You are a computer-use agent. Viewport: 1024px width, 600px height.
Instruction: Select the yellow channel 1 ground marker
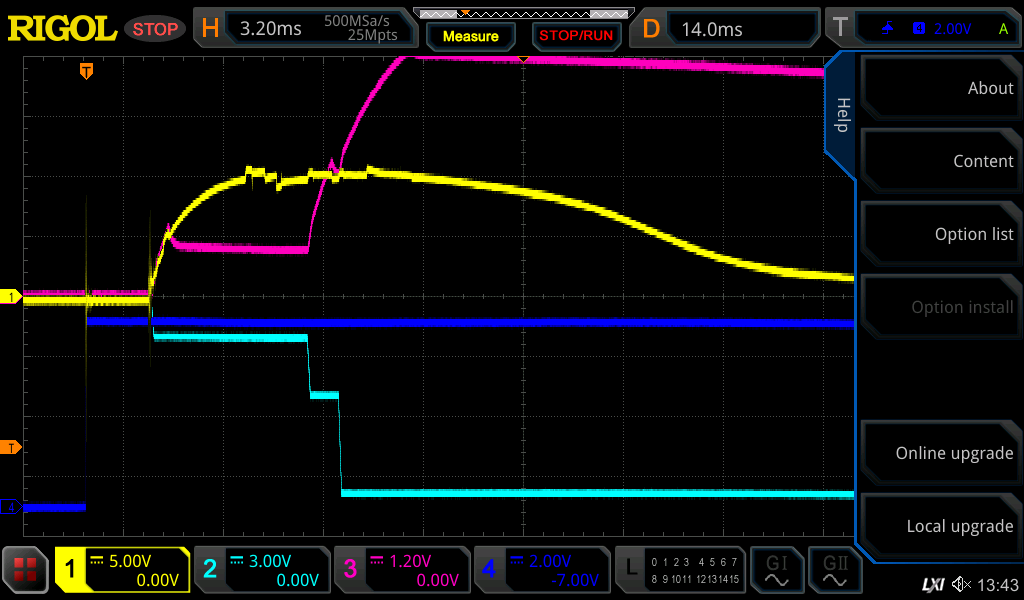coord(12,297)
